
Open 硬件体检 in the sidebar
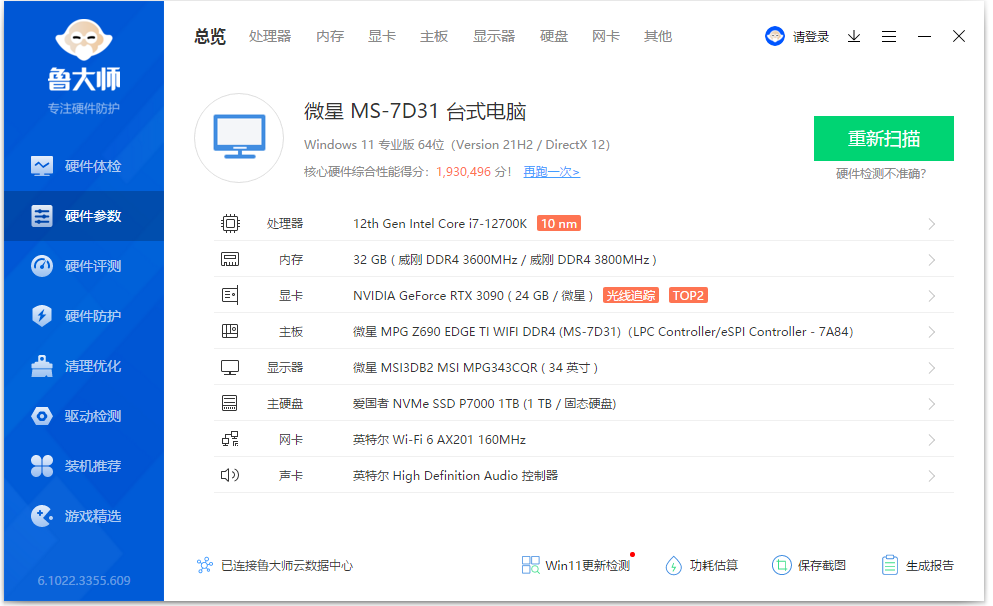point(82,166)
